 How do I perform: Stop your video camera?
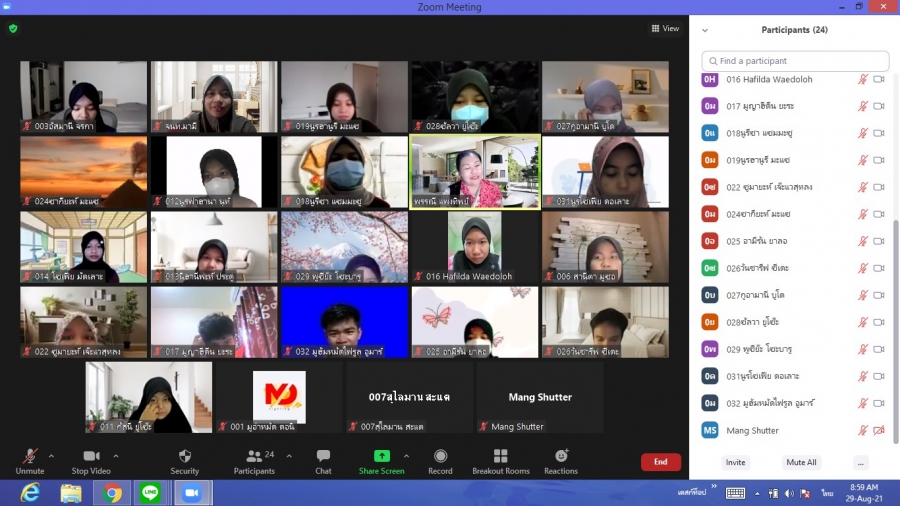click(91, 460)
